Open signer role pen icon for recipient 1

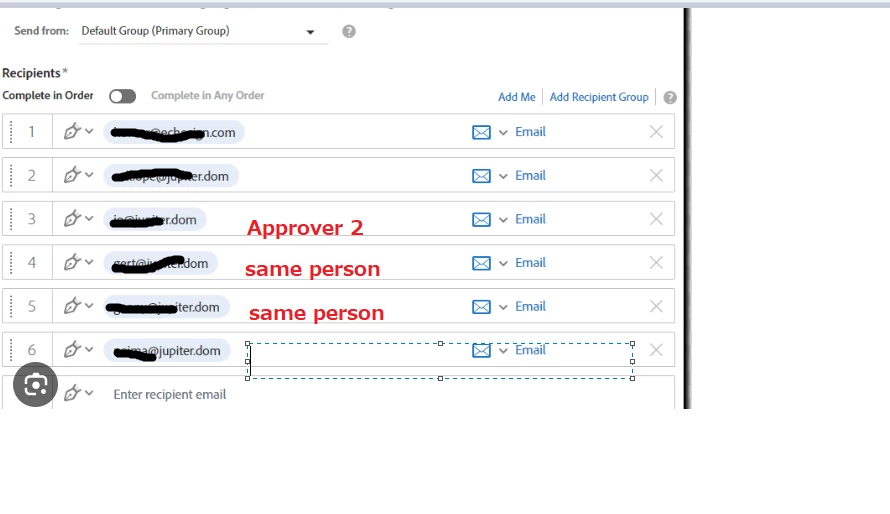[x=72, y=132]
